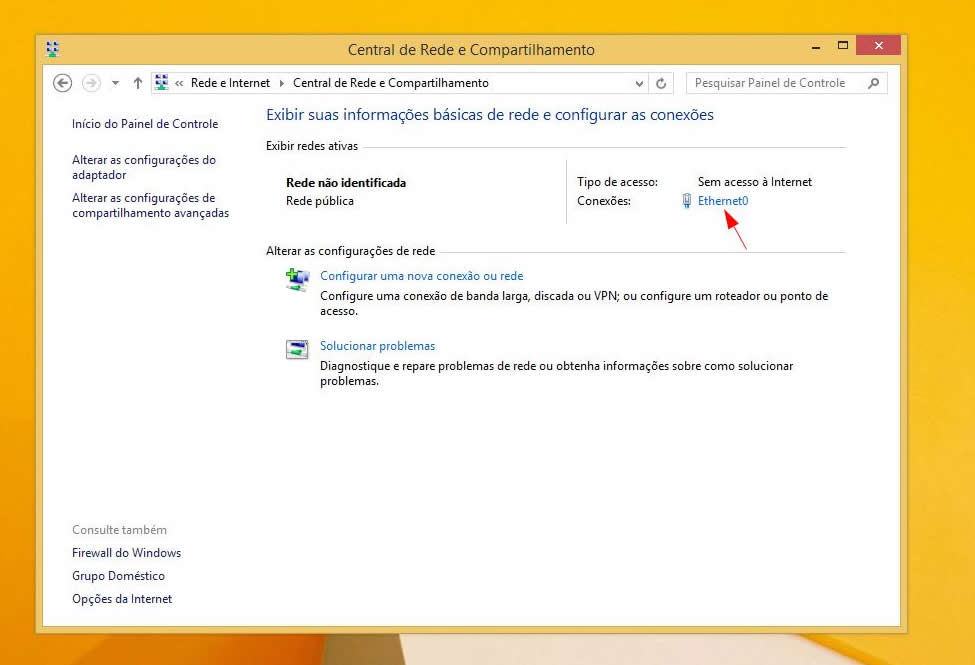Image resolution: width=975 pixels, height=665 pixels.
Task: Click the Ethernet0 network adapter icon
Action: click(x=686, y=201)
